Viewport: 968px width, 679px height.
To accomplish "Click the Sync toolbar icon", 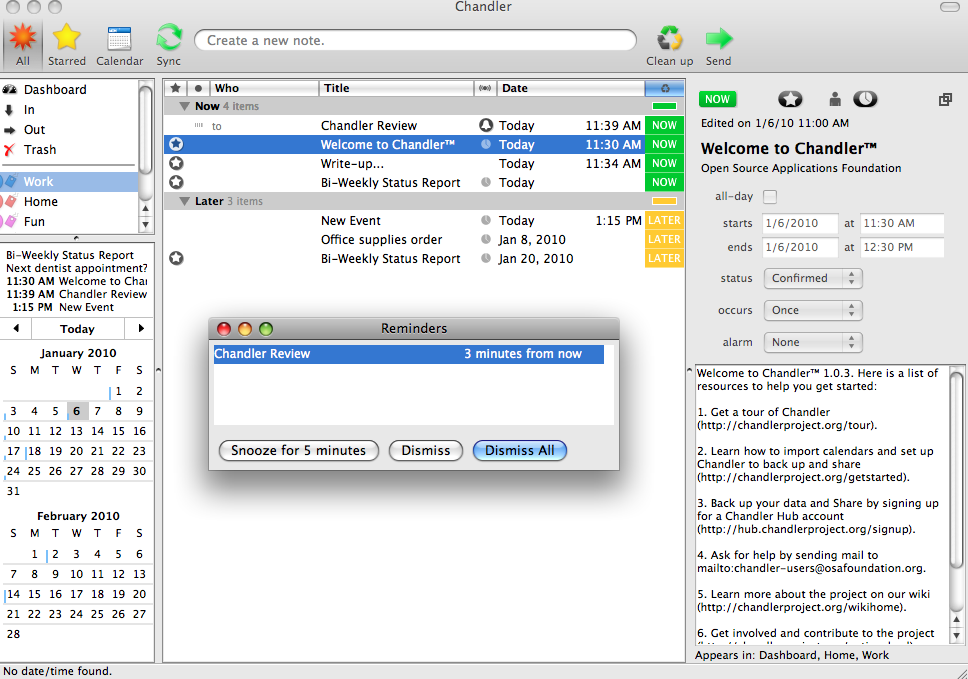I will tap(169, 44).
